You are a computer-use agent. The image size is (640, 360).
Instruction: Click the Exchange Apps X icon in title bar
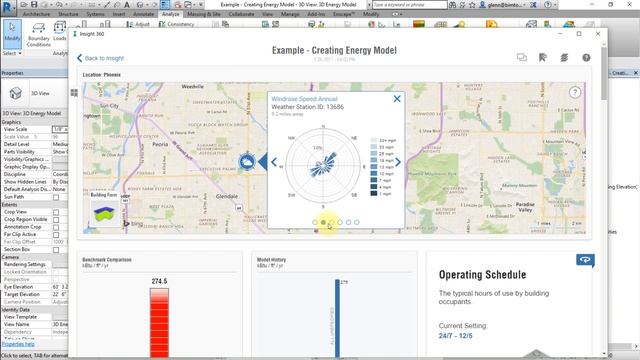tap(533, 5)
